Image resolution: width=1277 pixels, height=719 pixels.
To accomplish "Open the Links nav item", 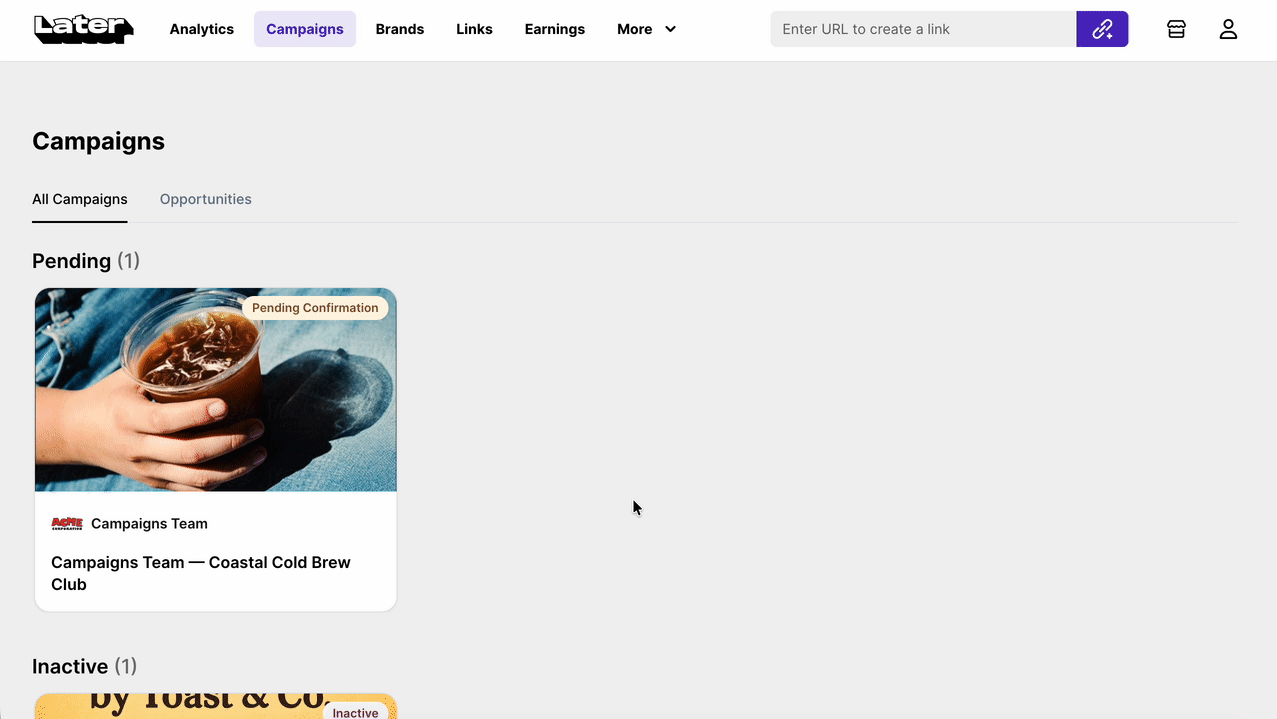I will [474, 29].
